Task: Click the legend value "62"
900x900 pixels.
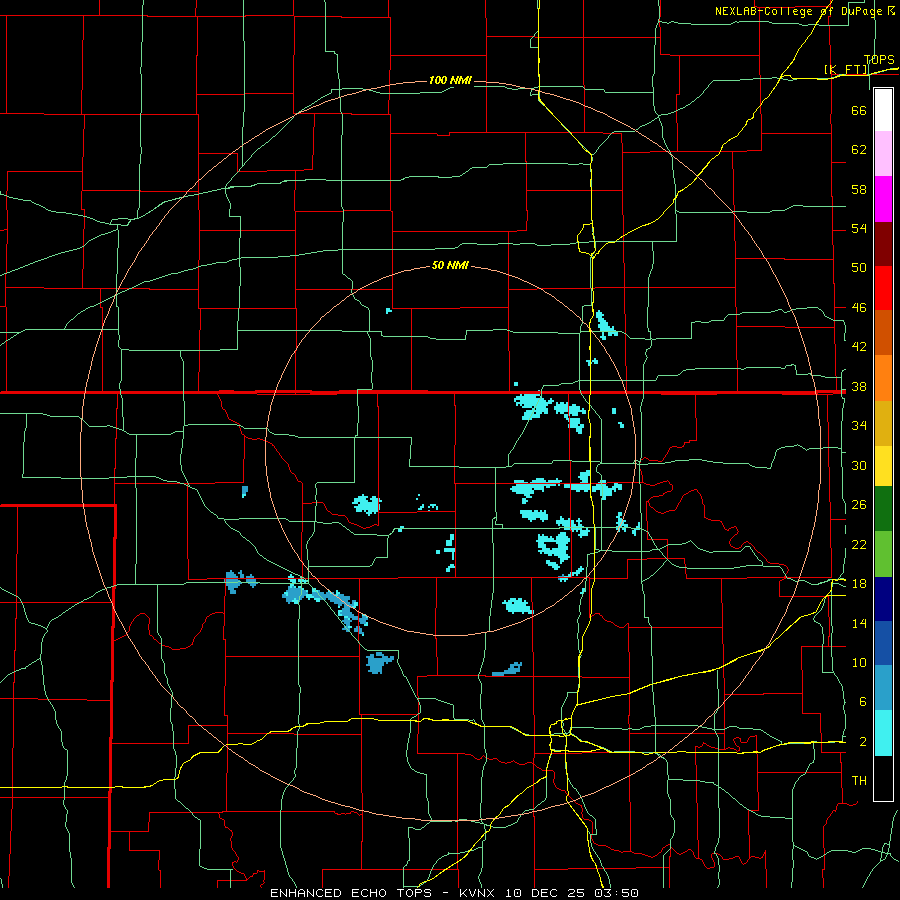Action: (x=859, y=150)
